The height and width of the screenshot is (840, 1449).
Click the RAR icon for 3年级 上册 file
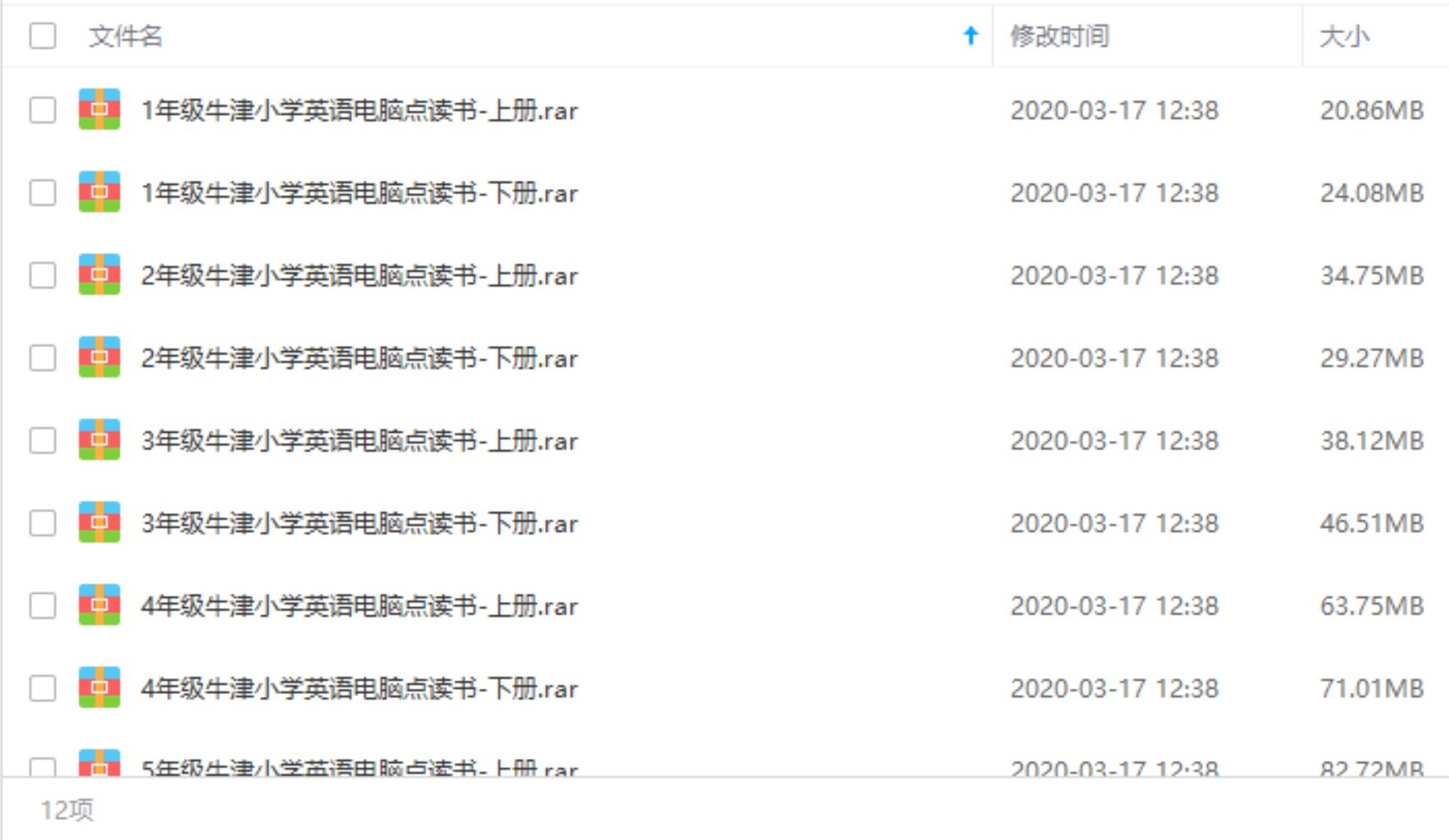99,439
